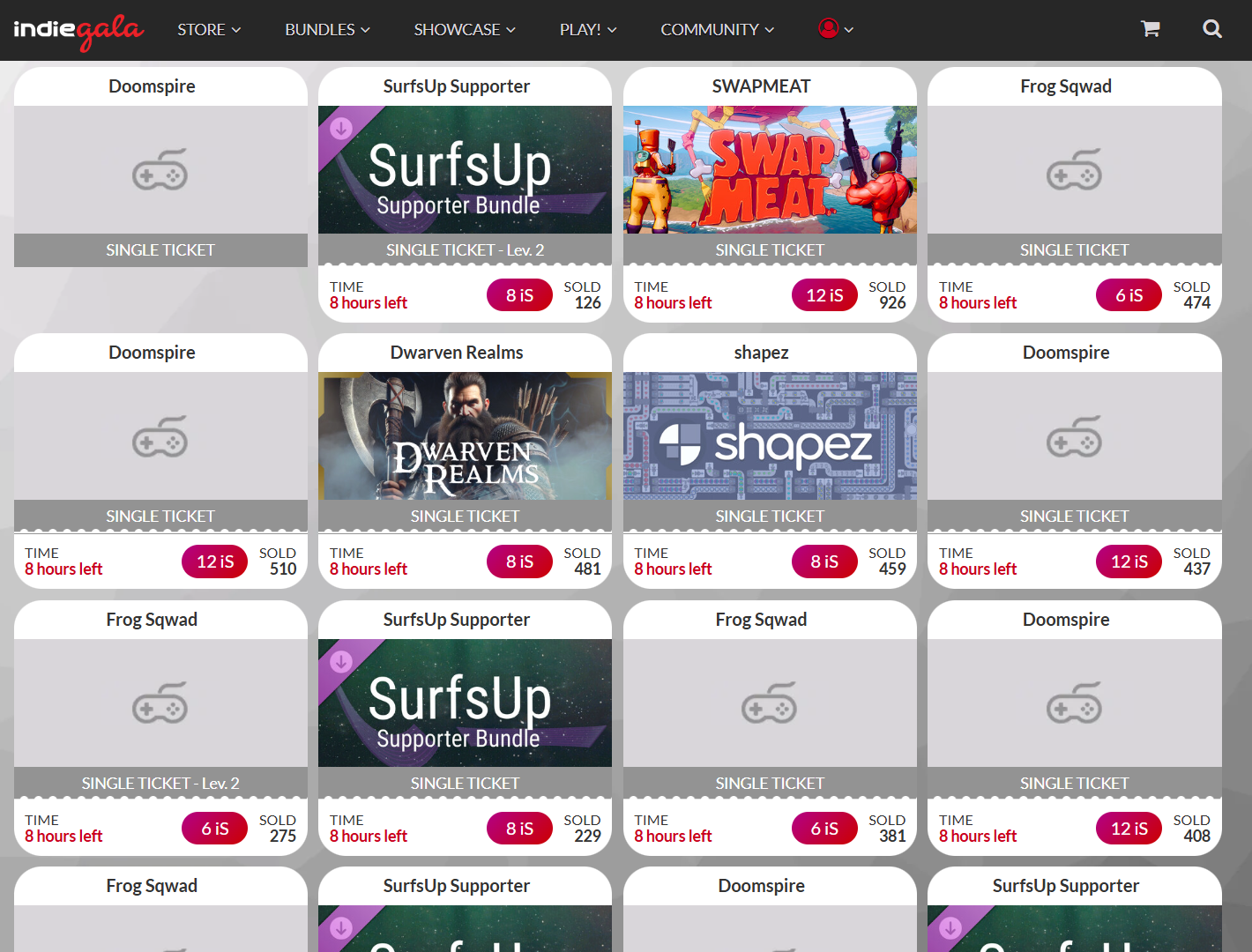This screenshot has height=952, width=1252.
Task: Click the sold count "126" on SurfsUp Supporter
Action: tap(587, 303)
